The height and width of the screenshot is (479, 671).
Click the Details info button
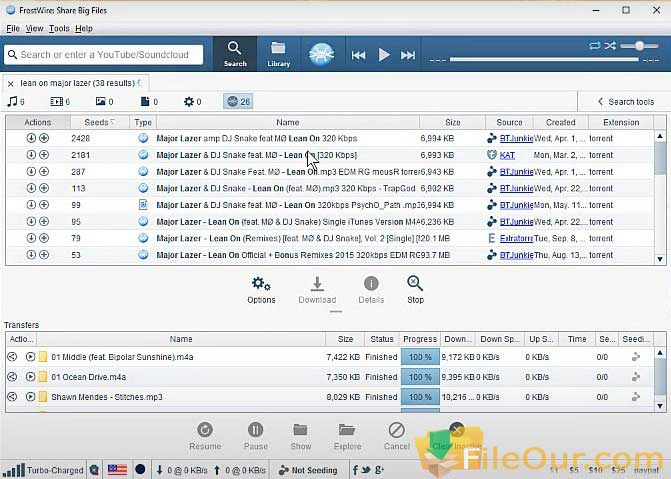[x=371, y=290]
